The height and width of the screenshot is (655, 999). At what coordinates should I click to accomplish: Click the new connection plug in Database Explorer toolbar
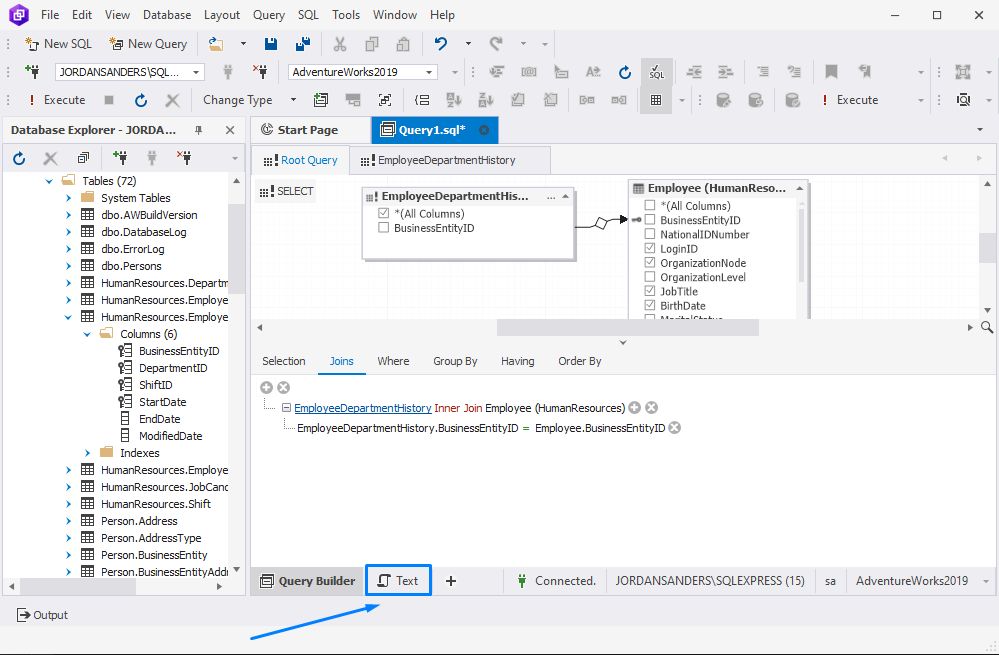click(x=120, y=158)
